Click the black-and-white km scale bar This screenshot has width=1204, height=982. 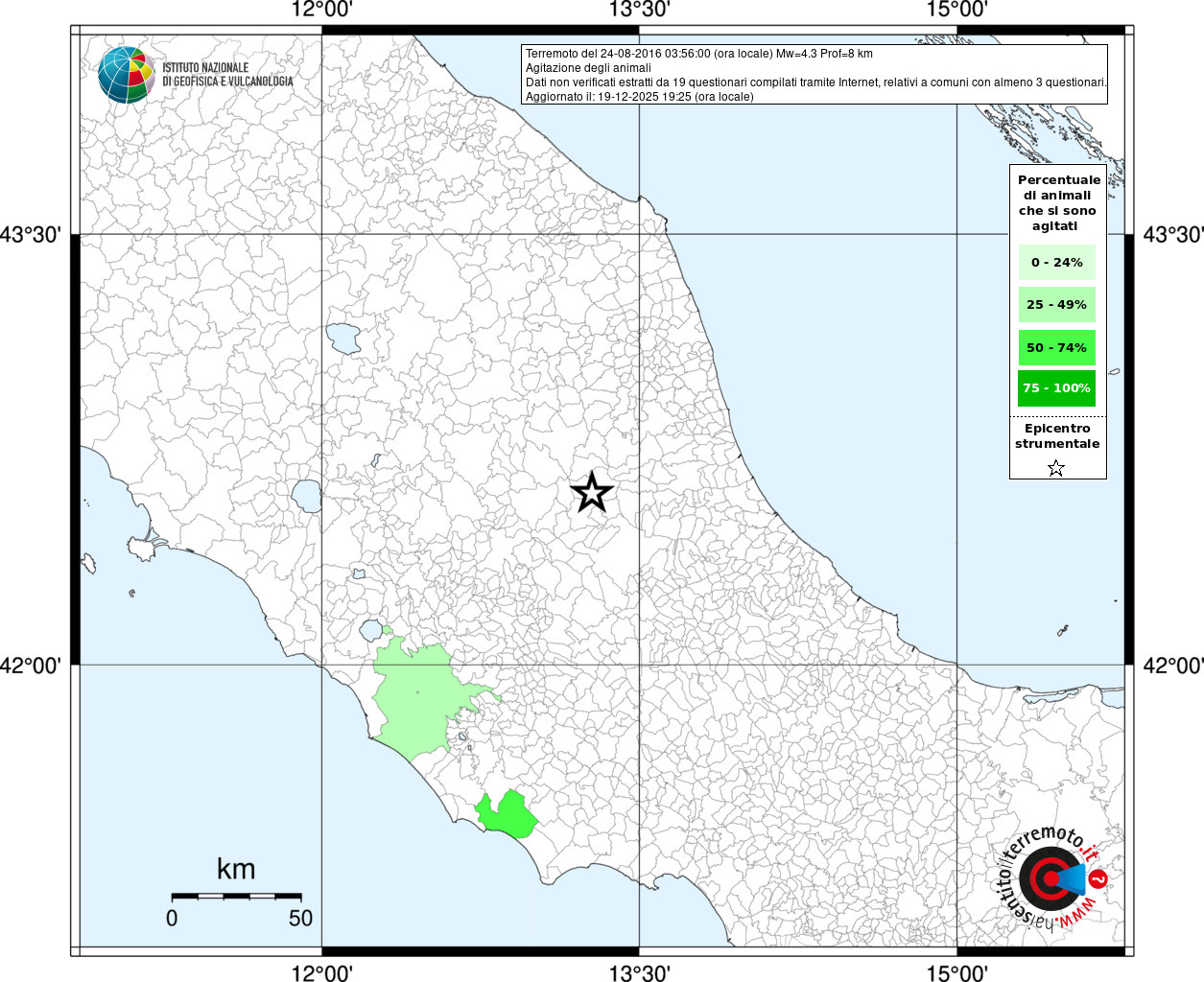[x=236, y=896]
